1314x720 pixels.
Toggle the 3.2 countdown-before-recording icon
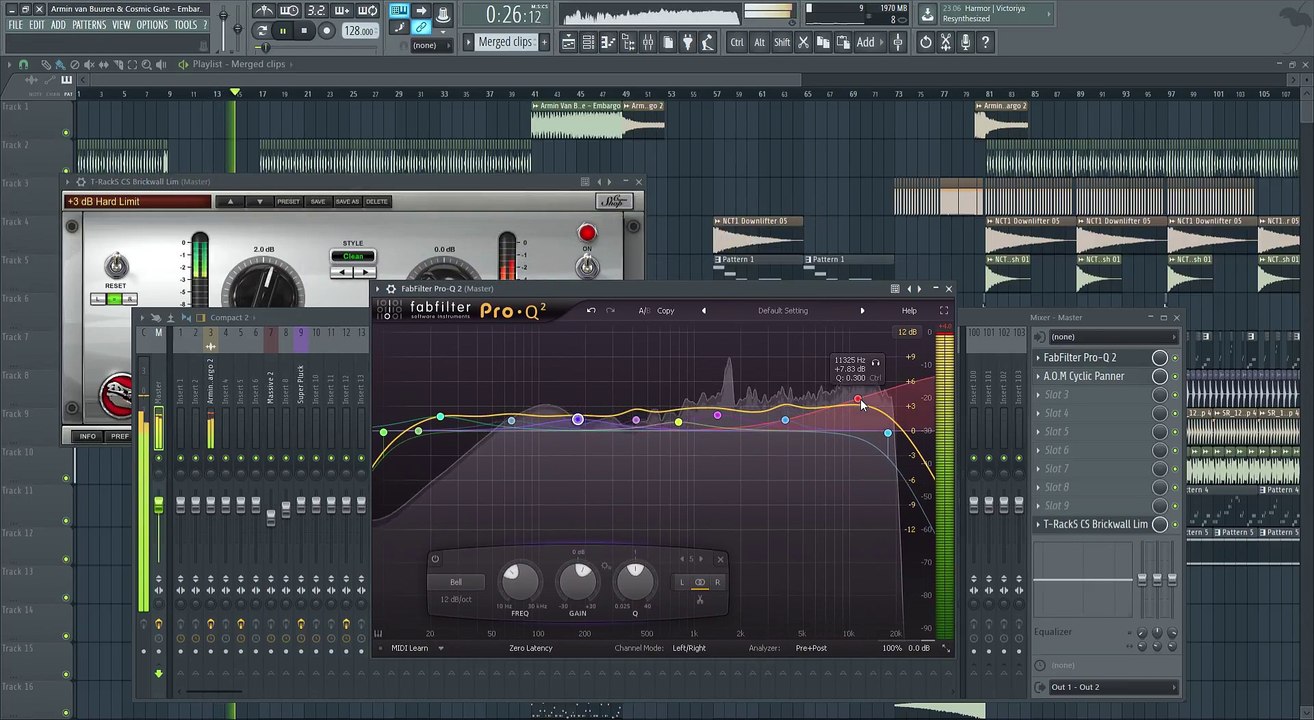(316, 11)
